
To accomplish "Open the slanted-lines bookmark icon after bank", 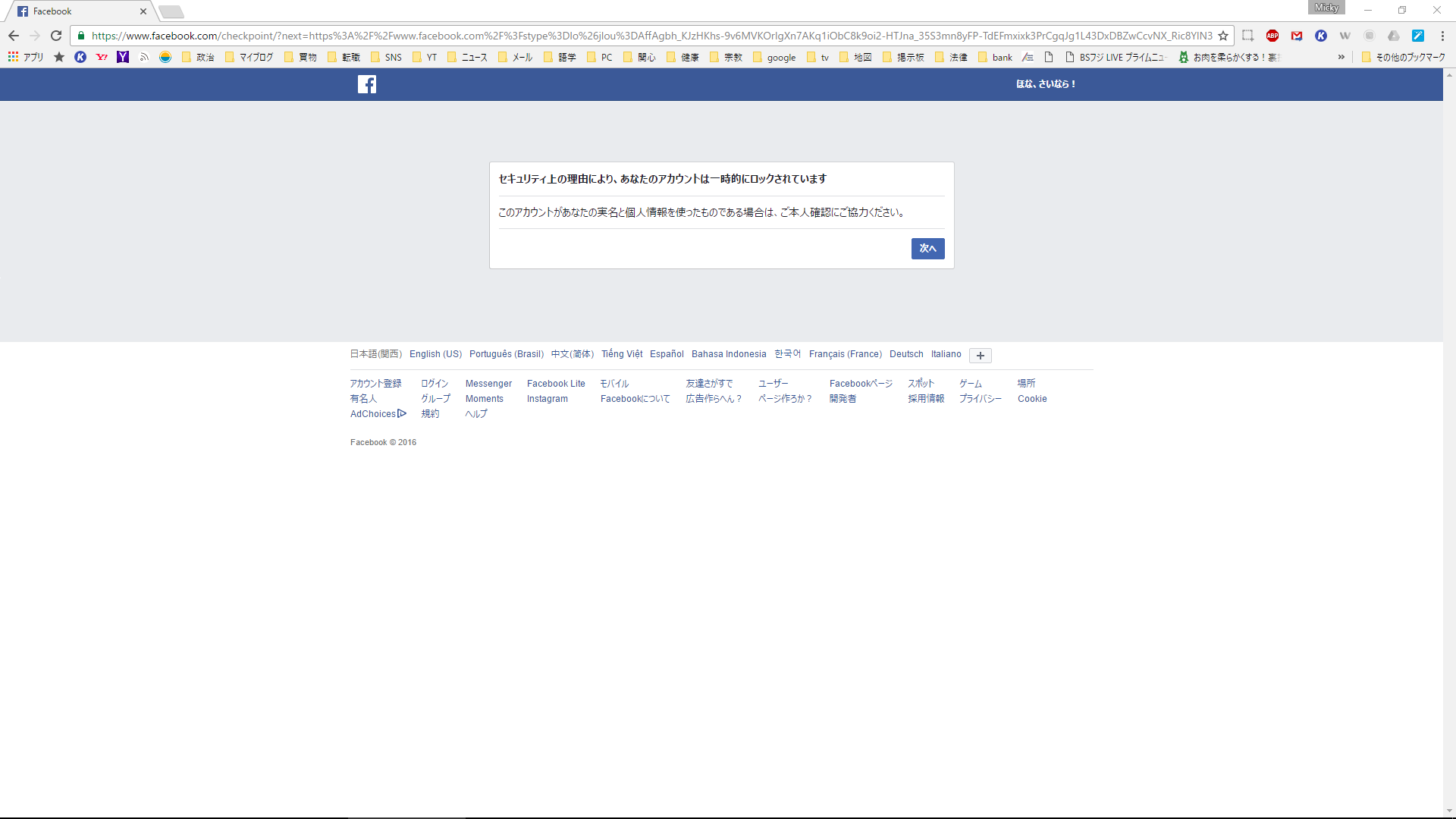I will 1028,57.
